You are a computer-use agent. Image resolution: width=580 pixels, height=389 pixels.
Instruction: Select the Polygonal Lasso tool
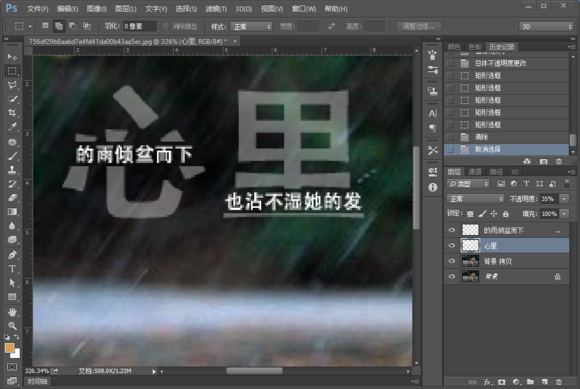point(12,85)
